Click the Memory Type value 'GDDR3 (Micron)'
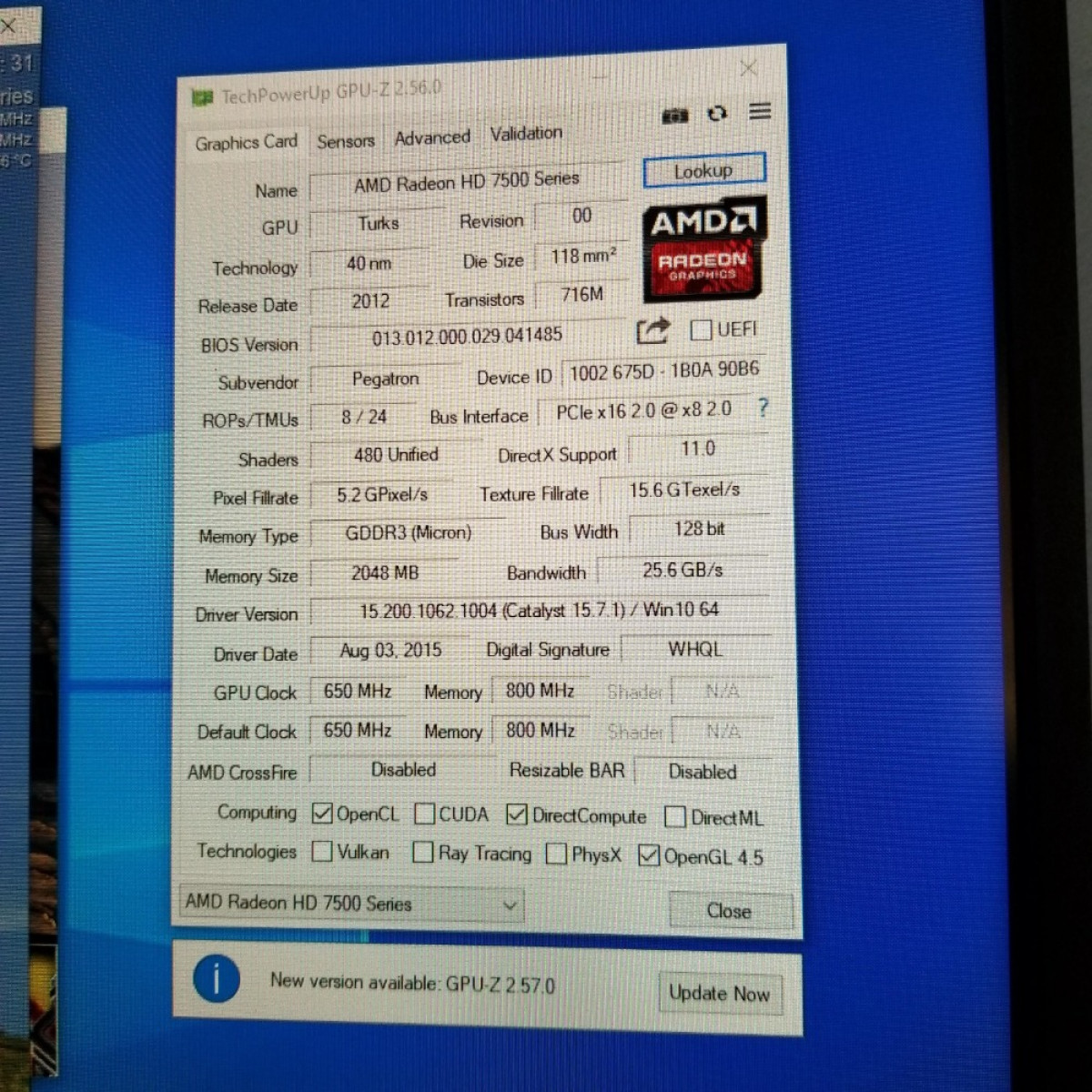 click(408, 534)
